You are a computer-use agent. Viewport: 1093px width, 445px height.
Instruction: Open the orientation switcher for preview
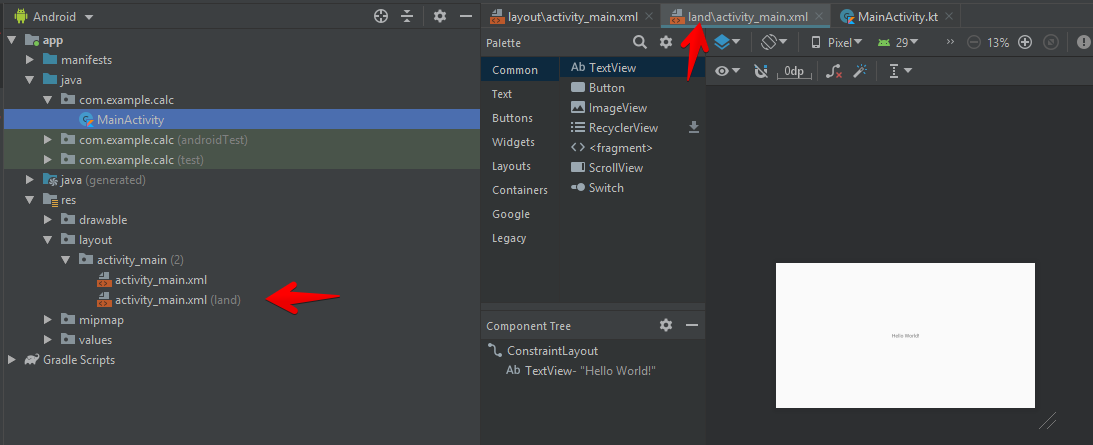(x=773, y=43)
